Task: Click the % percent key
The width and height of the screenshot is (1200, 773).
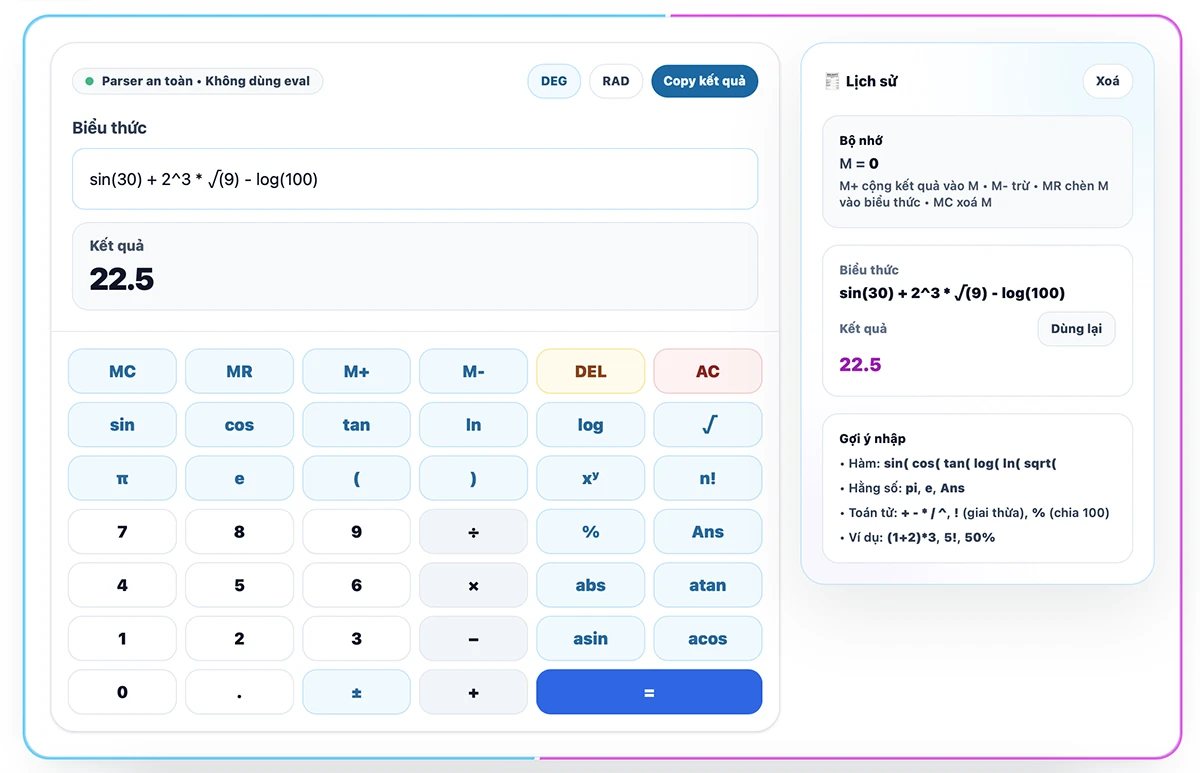Action: tap(590, 531)
